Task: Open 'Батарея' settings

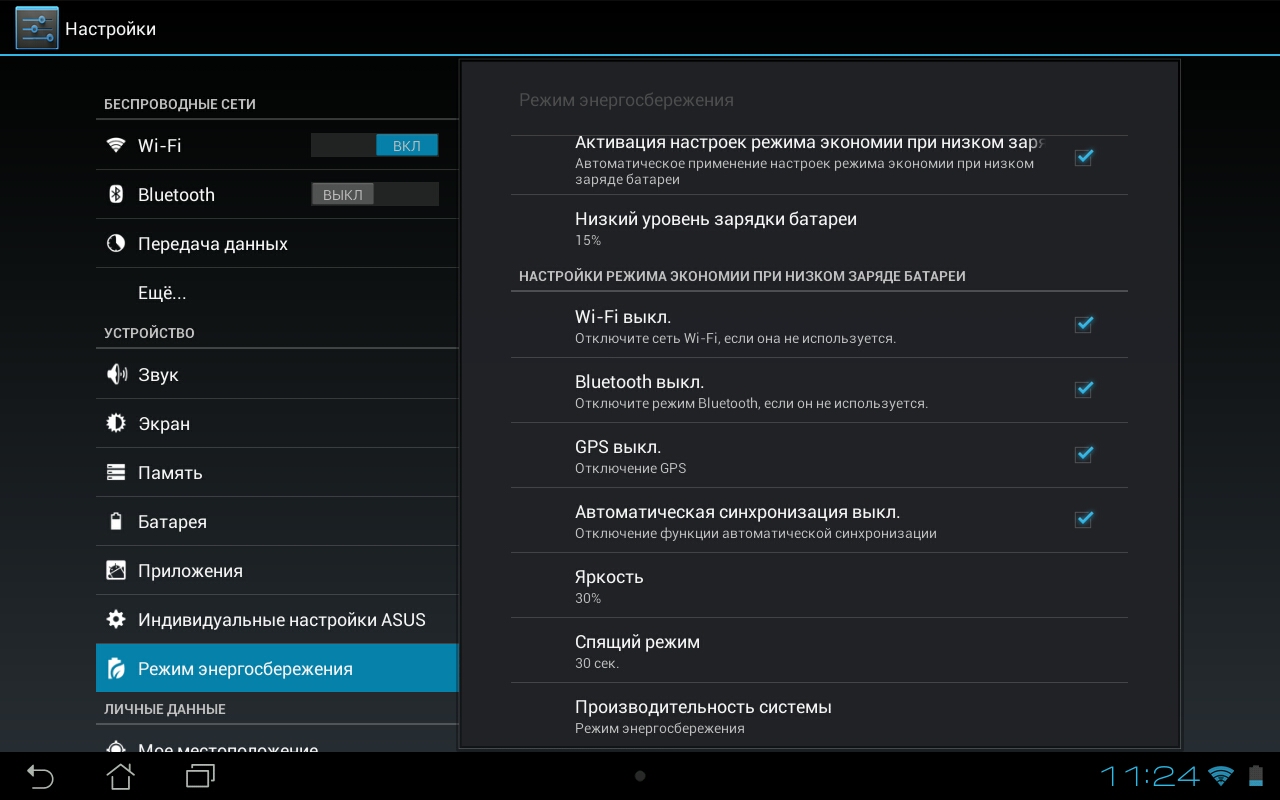Action: pyautogui.click(x=277, y=522)
